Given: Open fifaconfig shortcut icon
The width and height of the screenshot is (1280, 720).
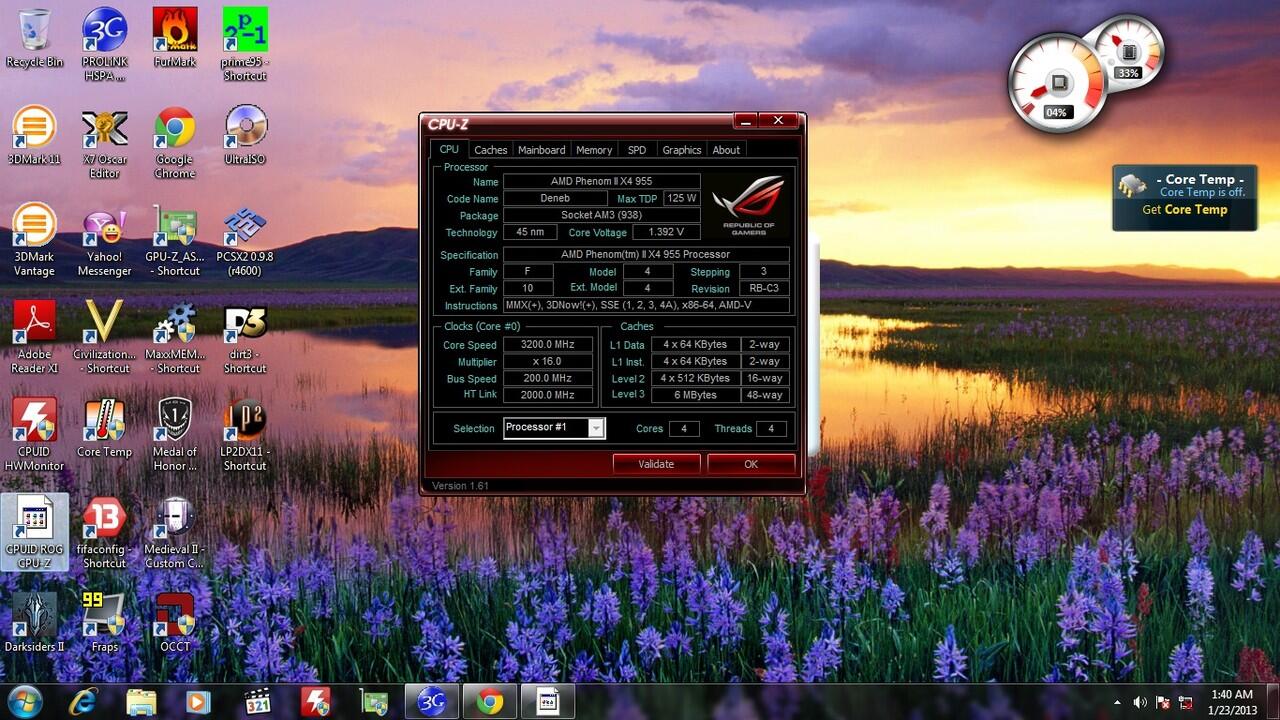Looking at the screenshot, I should [x=104, y=532].
